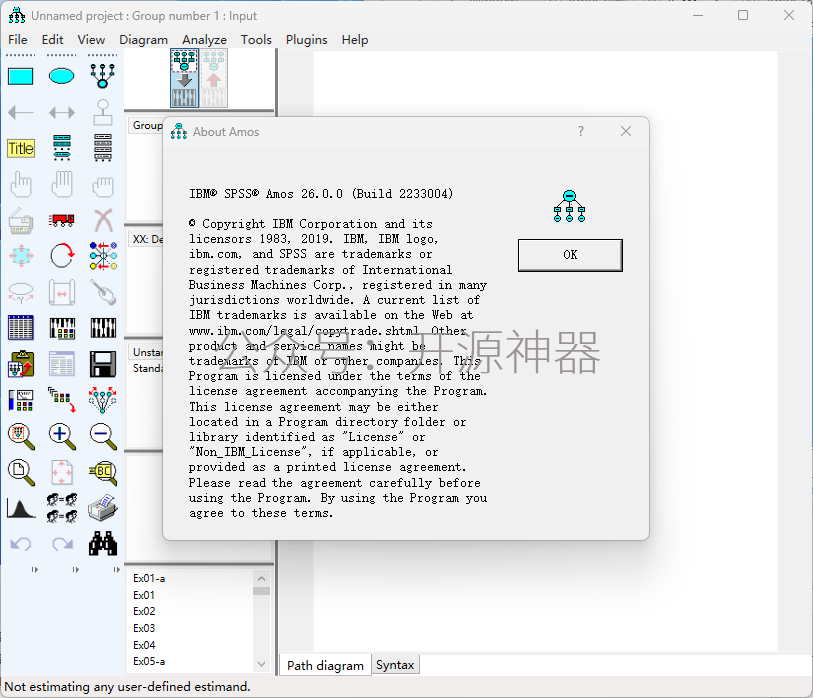The image size is (813, 698).
Task: Click the Show entire page magnifier icon
Action: 21,472
